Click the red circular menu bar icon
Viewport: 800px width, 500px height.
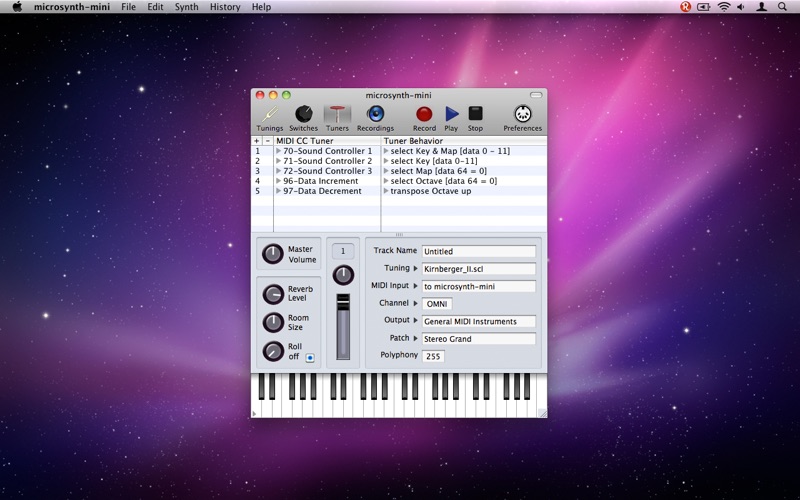point(686,7)
